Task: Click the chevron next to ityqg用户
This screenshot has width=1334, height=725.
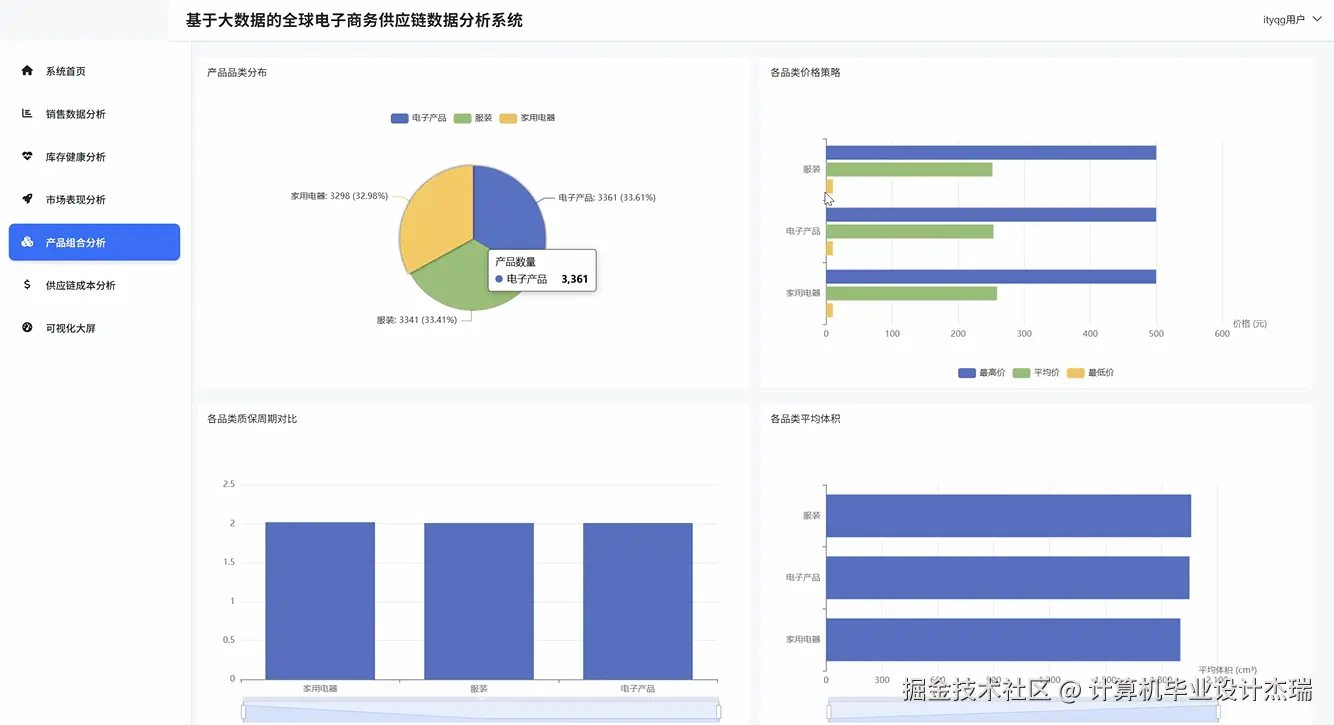Action: 1317,19
